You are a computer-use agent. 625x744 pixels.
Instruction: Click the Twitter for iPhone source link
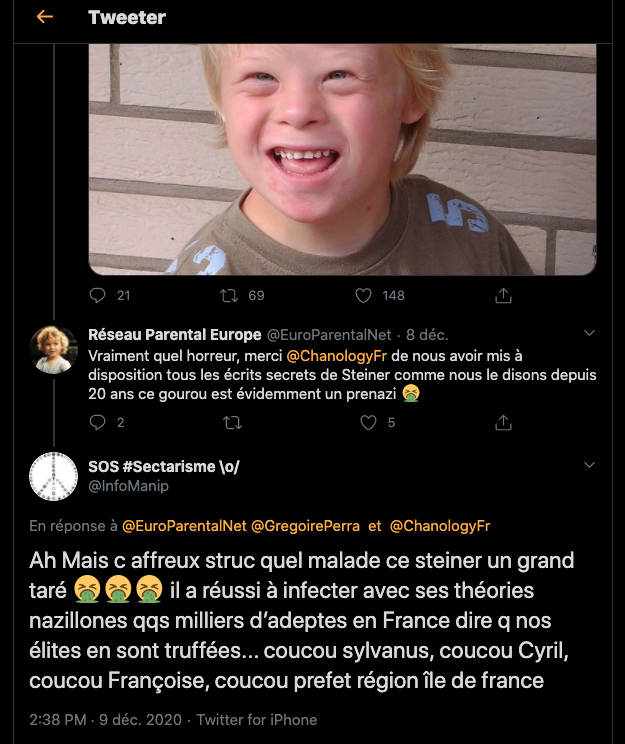point(256,720)
